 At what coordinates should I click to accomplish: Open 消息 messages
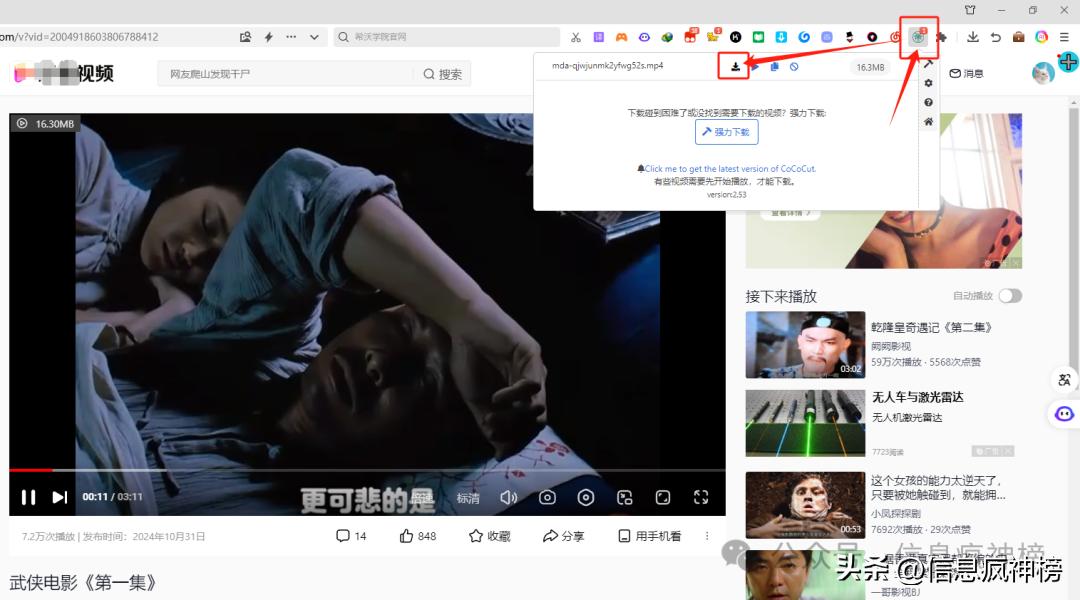pyautogui.click(x=966, y=73)
